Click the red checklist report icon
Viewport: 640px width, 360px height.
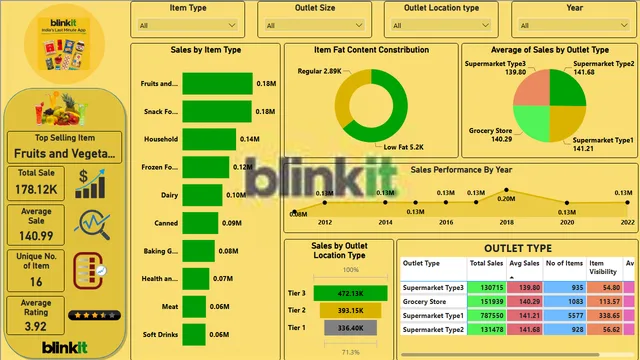click(90, 271)
